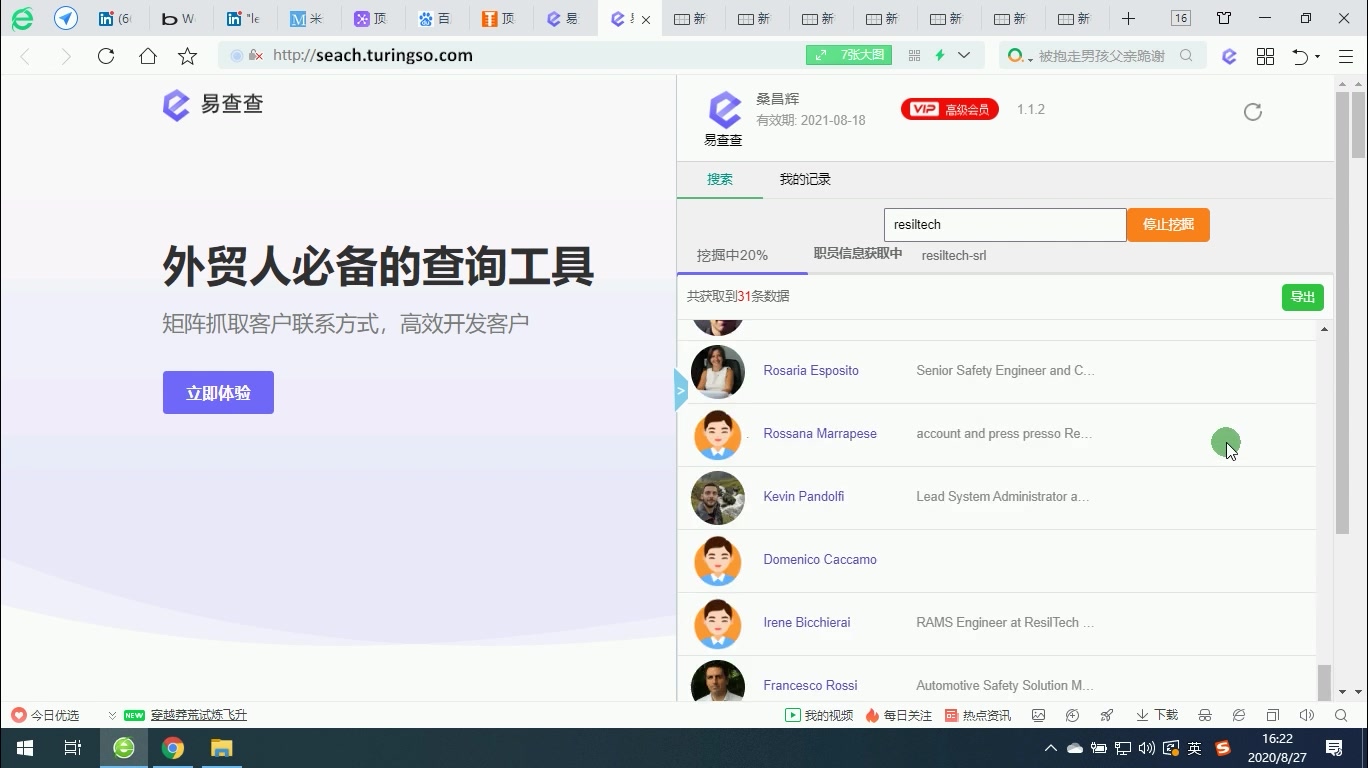Screen dimensions: 1368x768
Task: Expand the address bar dropdown chevron
Action: [964, 56]
